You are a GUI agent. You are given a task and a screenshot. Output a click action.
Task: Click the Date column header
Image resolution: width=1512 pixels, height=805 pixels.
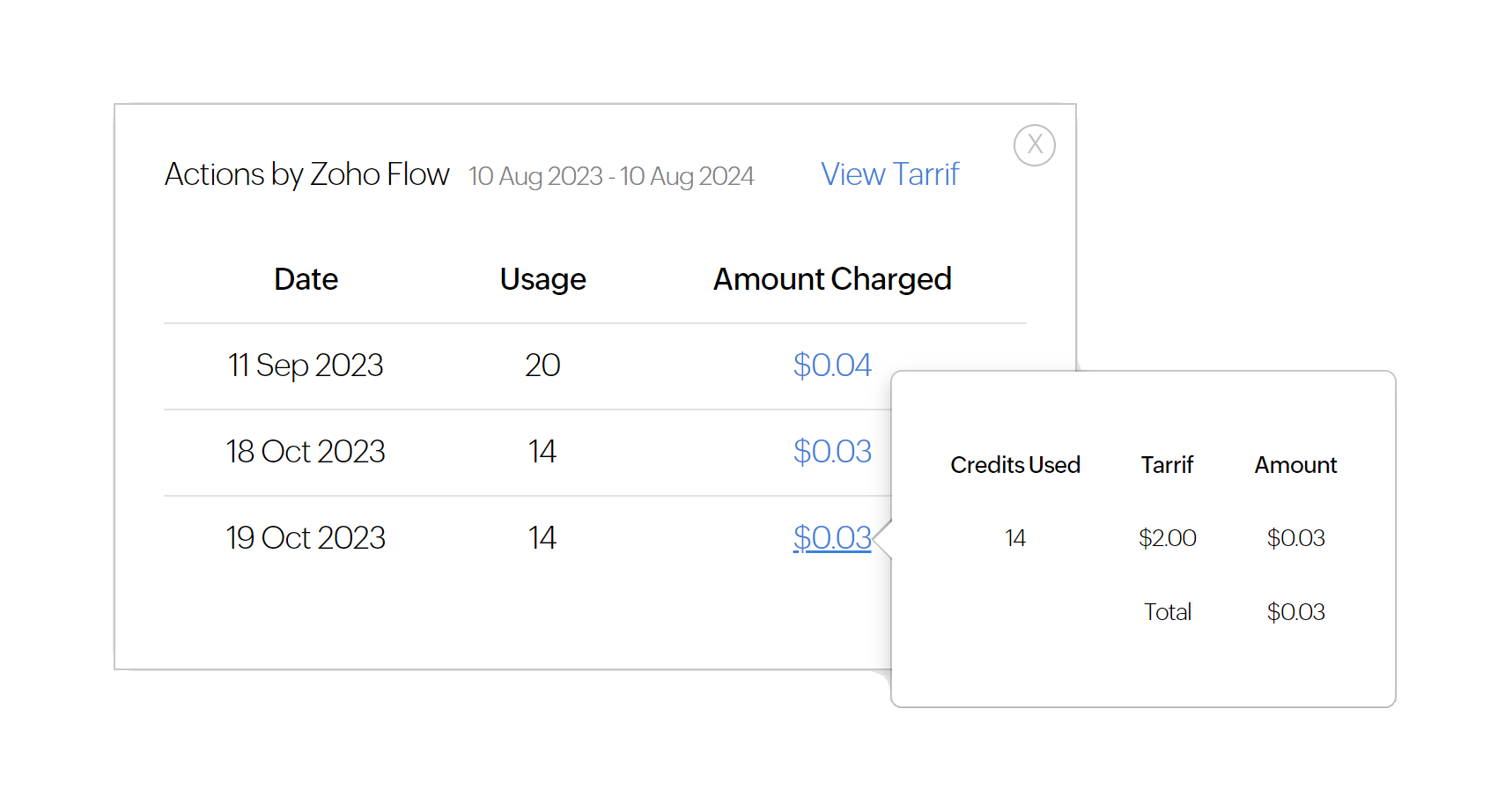(306, 279)
